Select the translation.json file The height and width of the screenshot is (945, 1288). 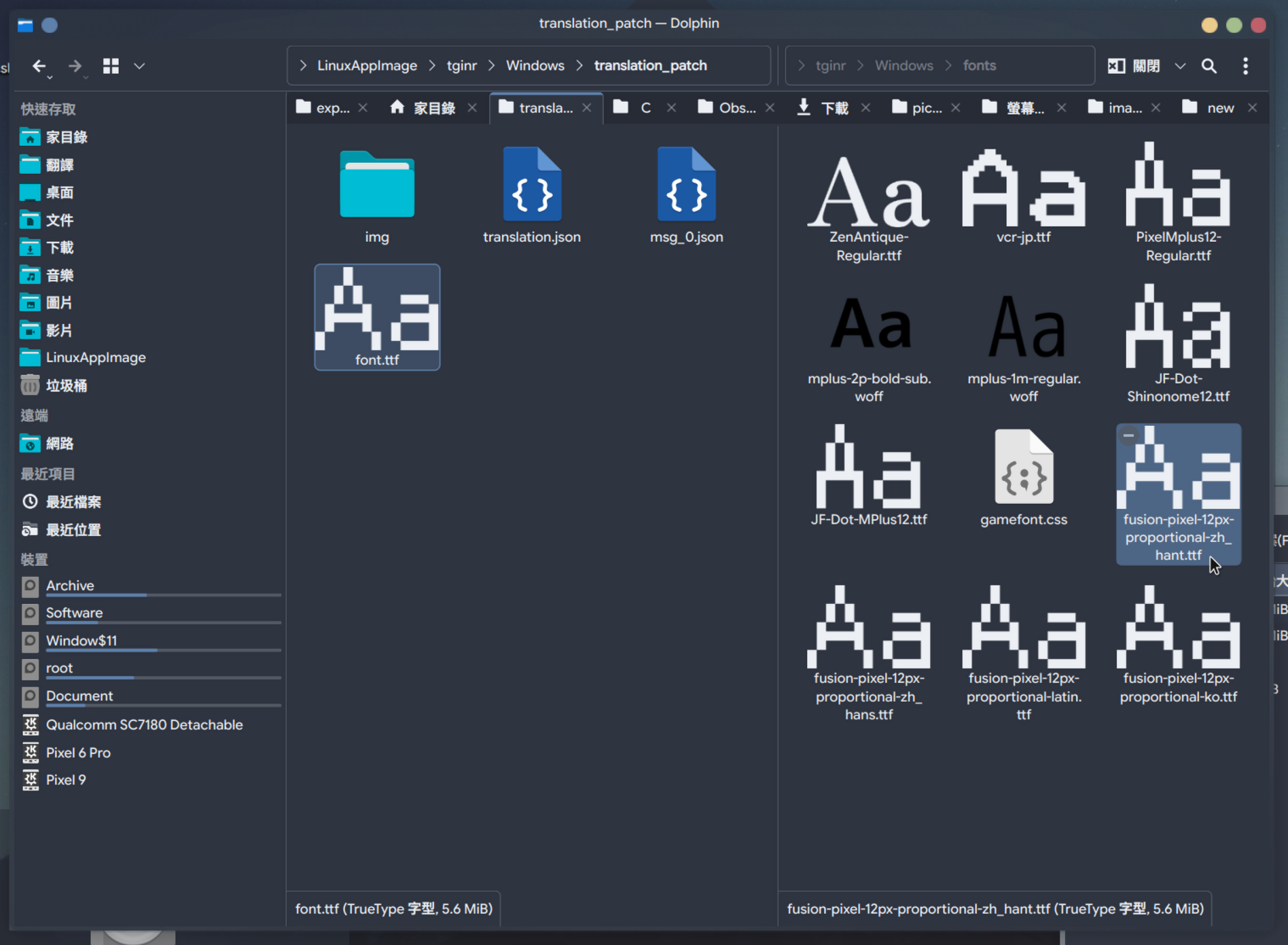pos(532,197)
